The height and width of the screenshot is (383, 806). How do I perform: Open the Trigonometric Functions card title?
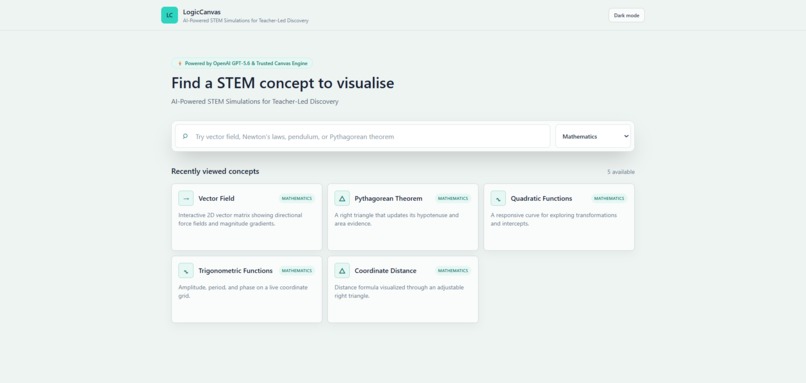[235, 270]
